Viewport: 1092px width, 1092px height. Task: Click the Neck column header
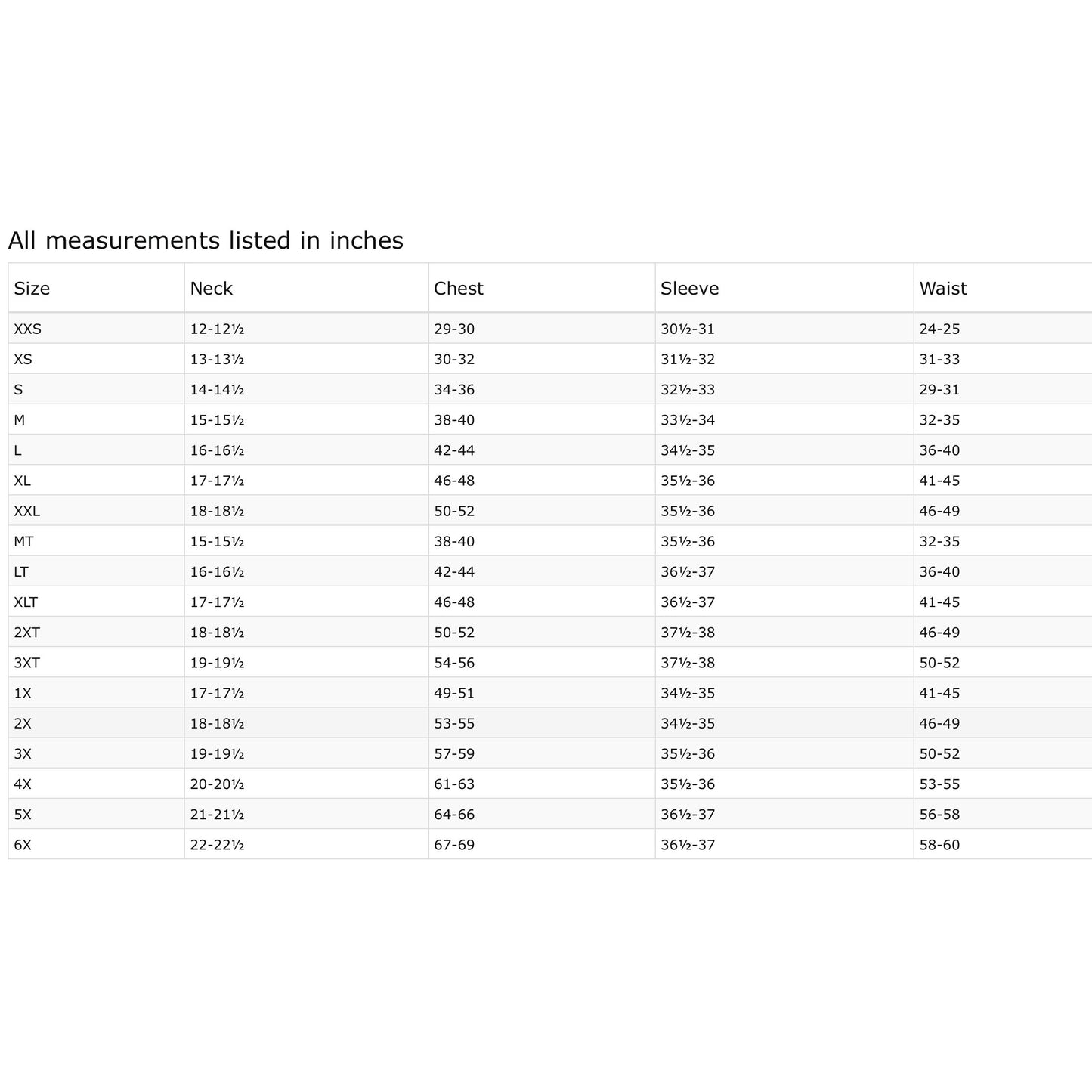(x=212, y=289)
